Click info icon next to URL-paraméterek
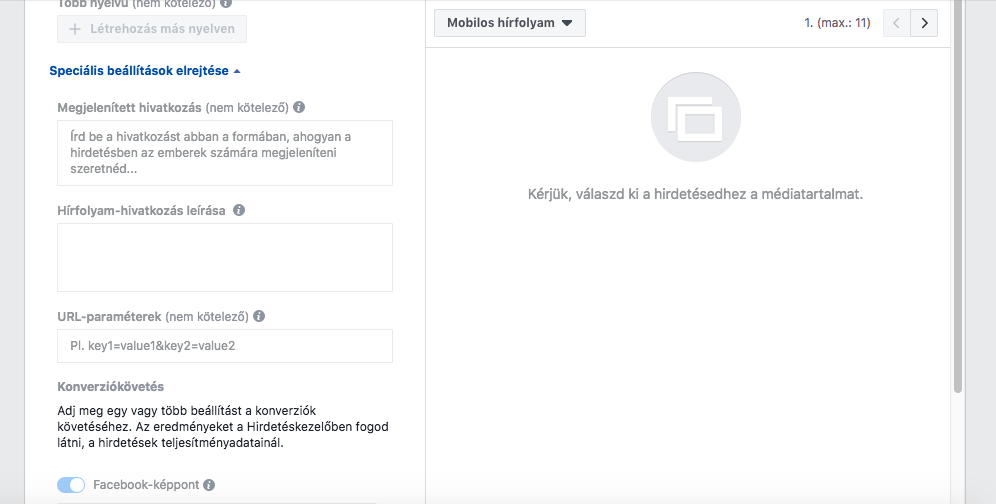Screen dimensions: 996x504 259,316
